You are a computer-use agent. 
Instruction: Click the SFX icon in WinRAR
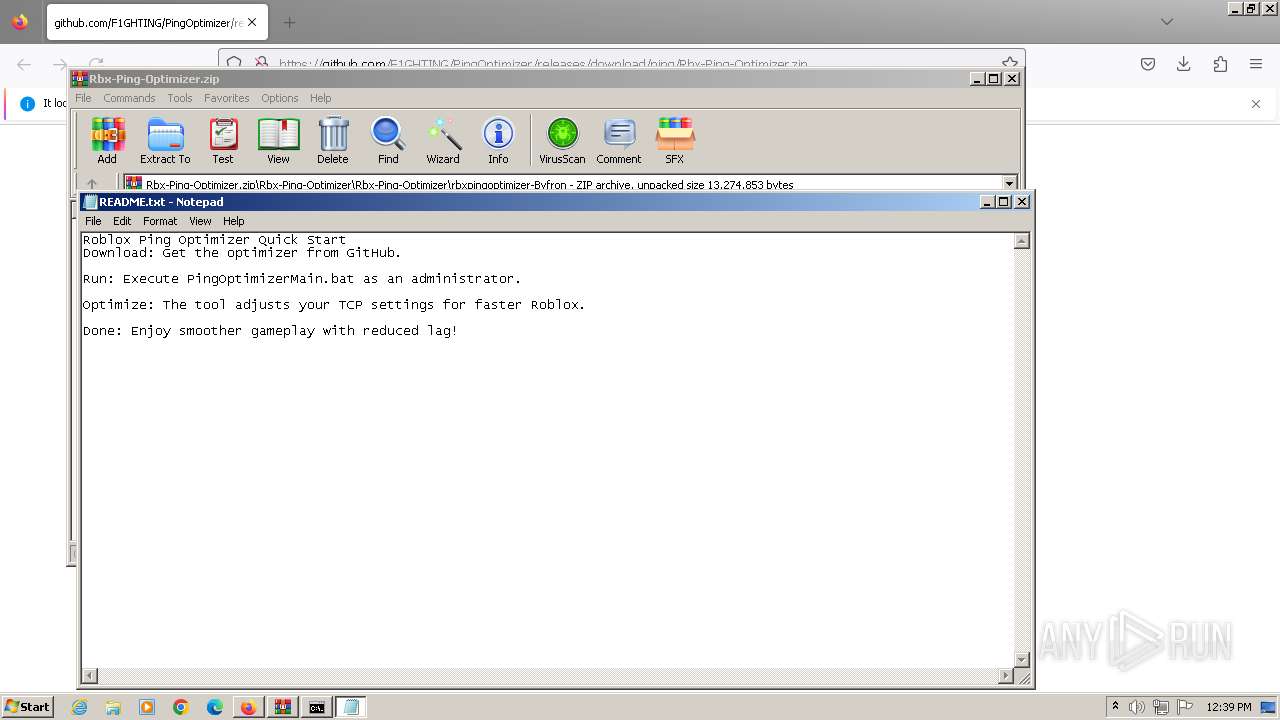[x=675, y=140]
